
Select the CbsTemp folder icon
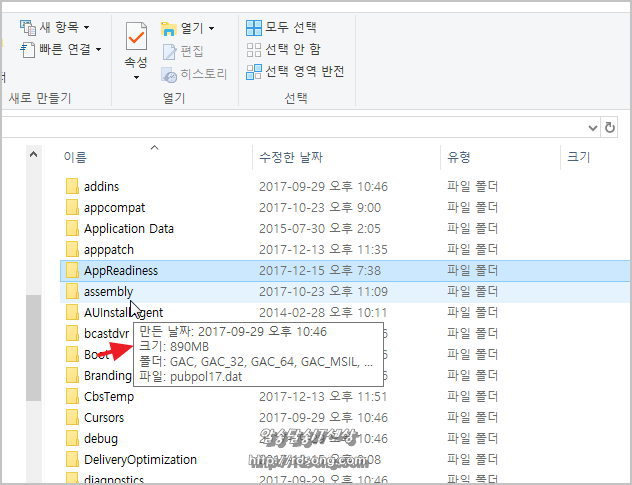pyautogui.click(x=73, y=396)
